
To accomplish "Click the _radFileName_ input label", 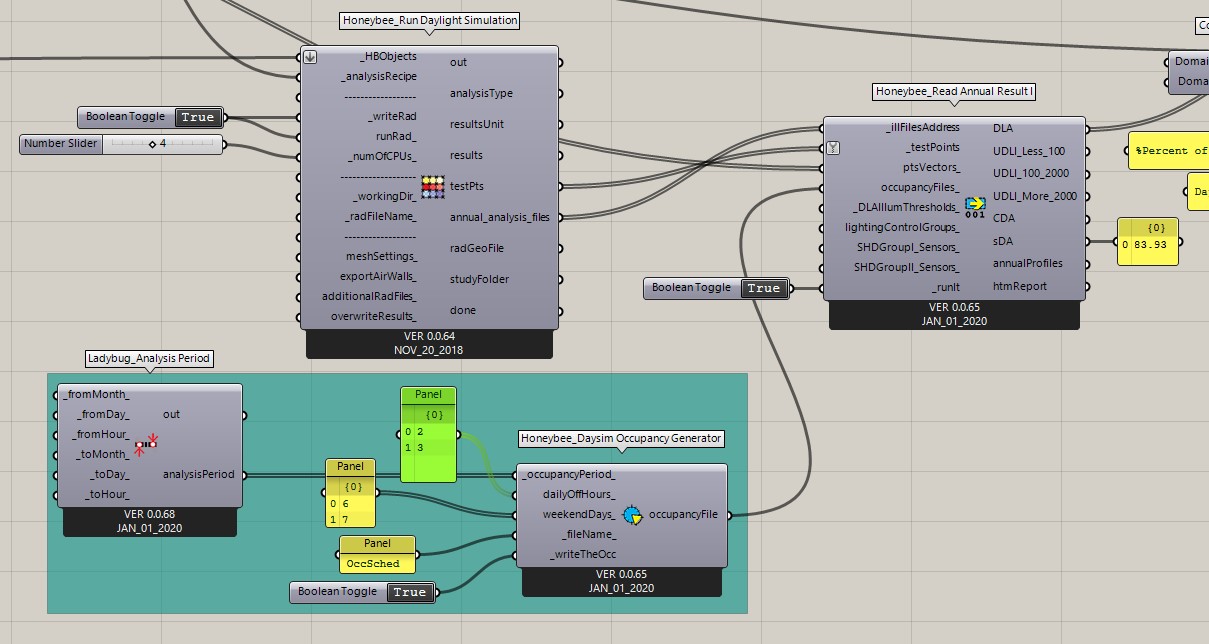I will tap(378, 216).
